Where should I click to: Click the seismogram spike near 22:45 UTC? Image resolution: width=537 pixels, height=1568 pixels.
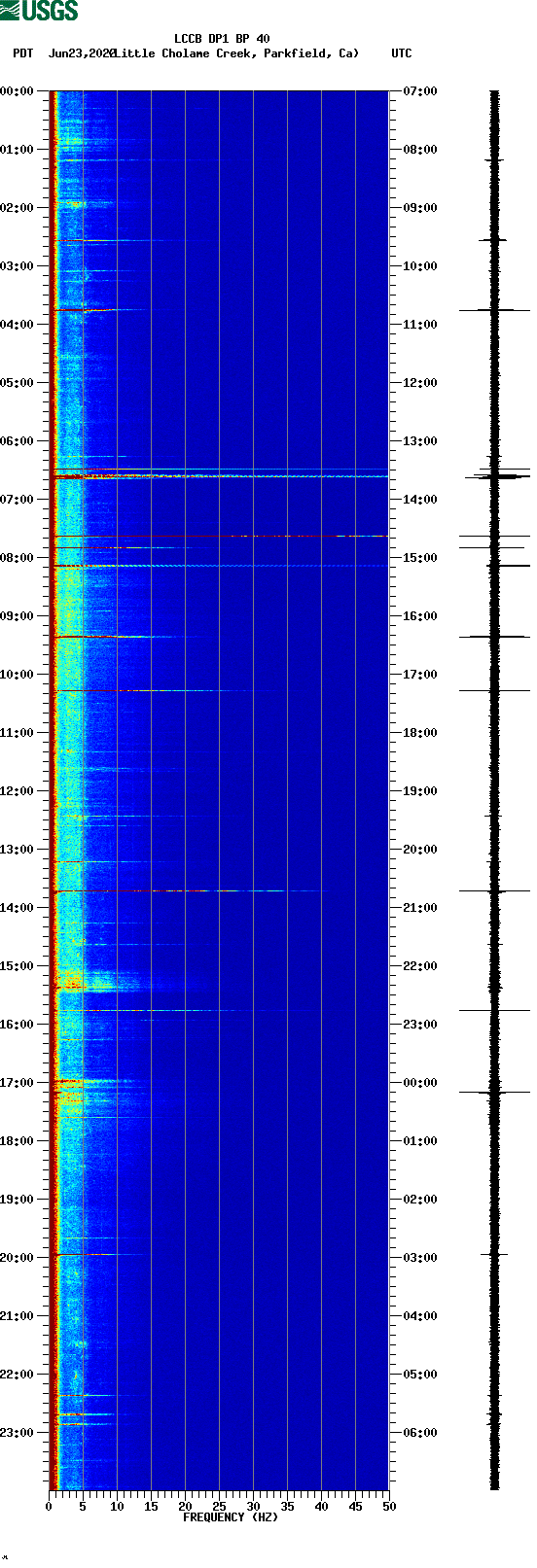494,1010
